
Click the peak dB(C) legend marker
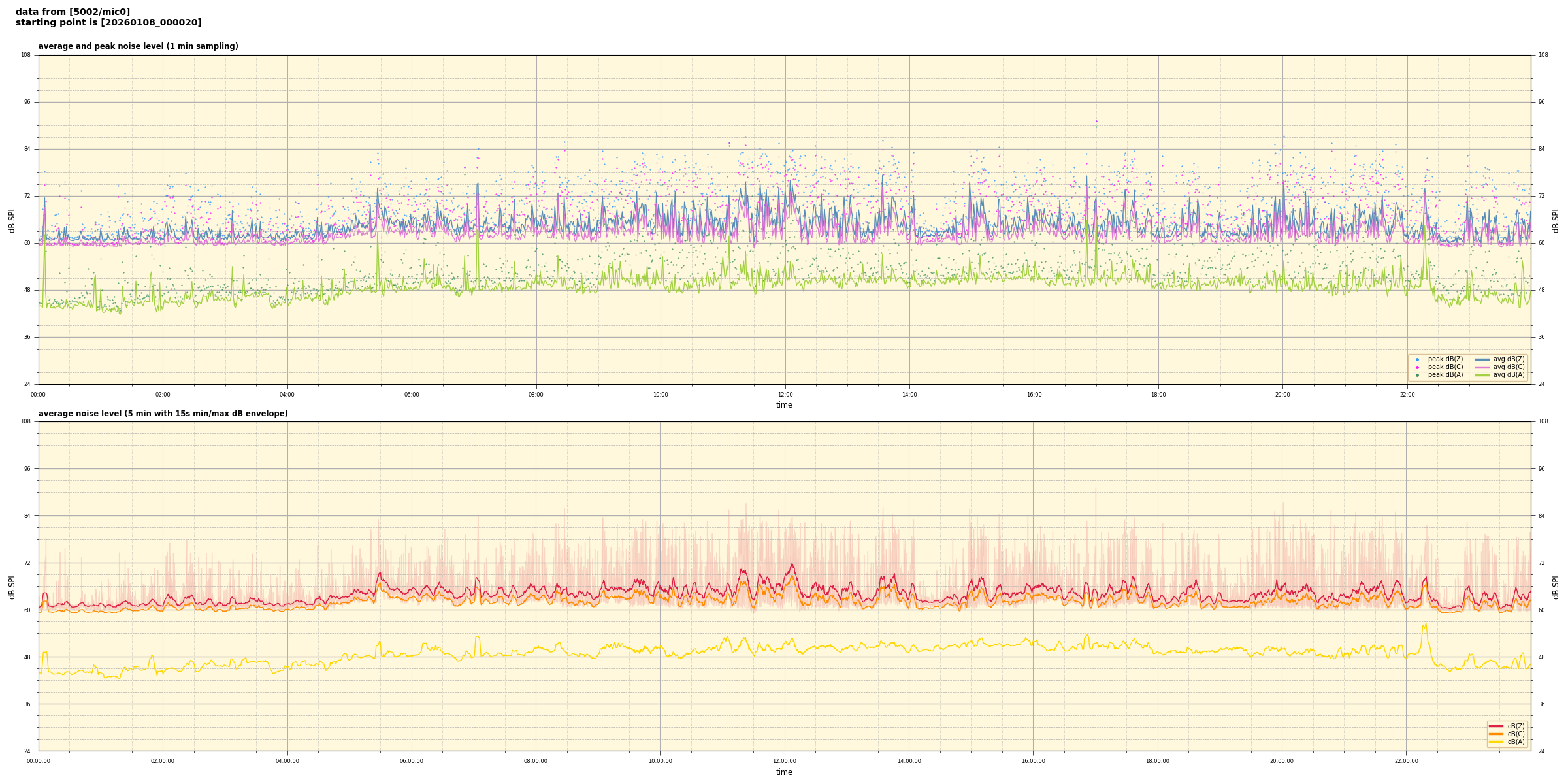1417,367
